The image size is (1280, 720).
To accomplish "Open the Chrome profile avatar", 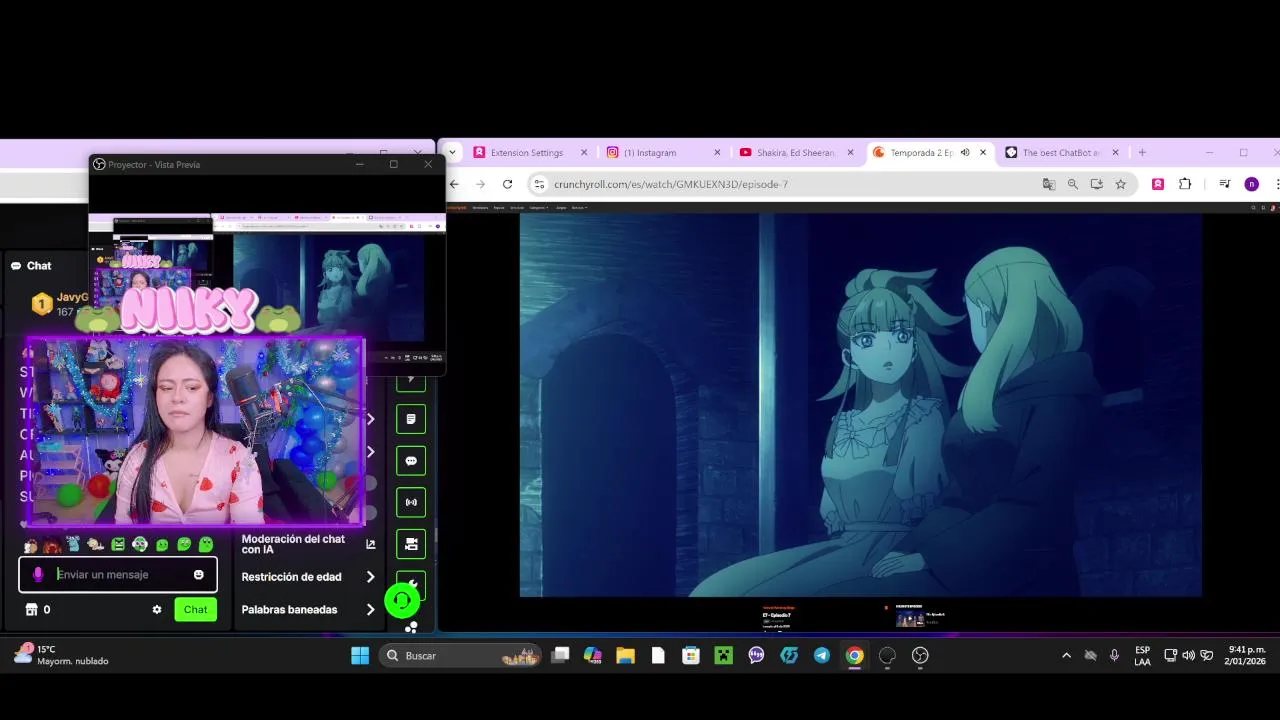I will tap(1251, 184).
